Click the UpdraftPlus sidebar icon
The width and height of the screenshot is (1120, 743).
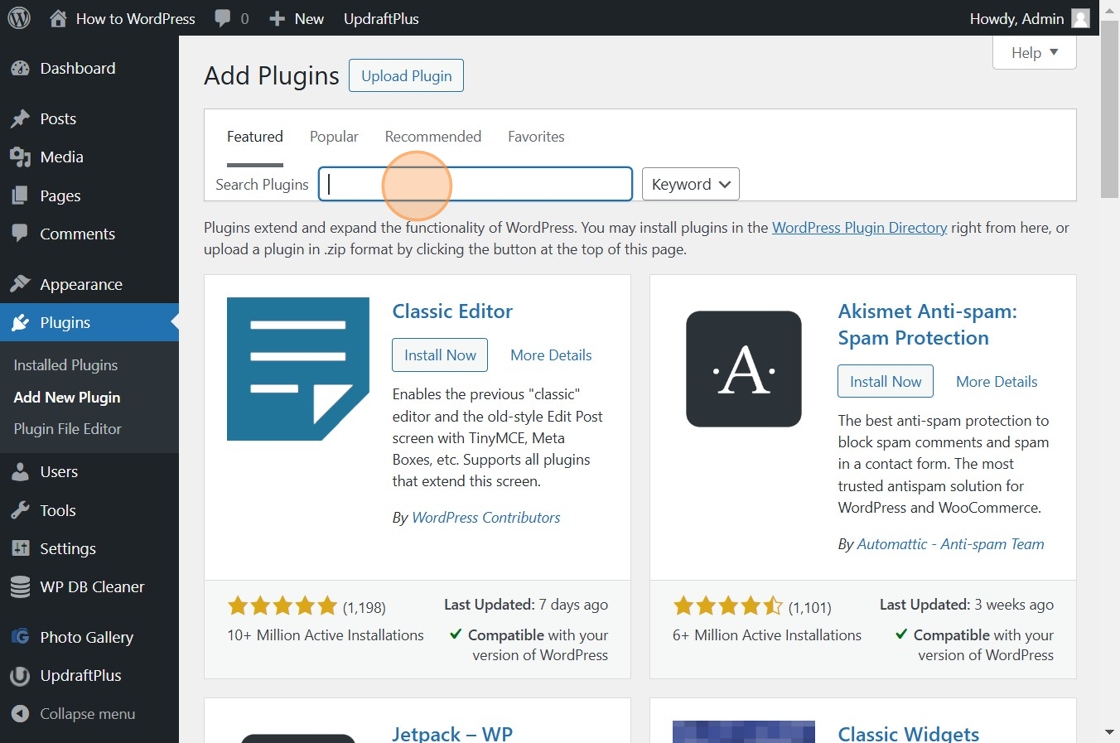[20, 675]
